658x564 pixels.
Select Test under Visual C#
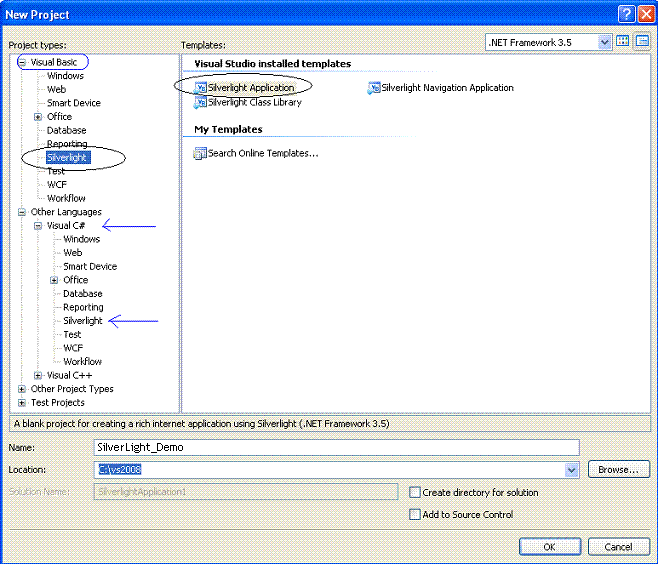73,335
